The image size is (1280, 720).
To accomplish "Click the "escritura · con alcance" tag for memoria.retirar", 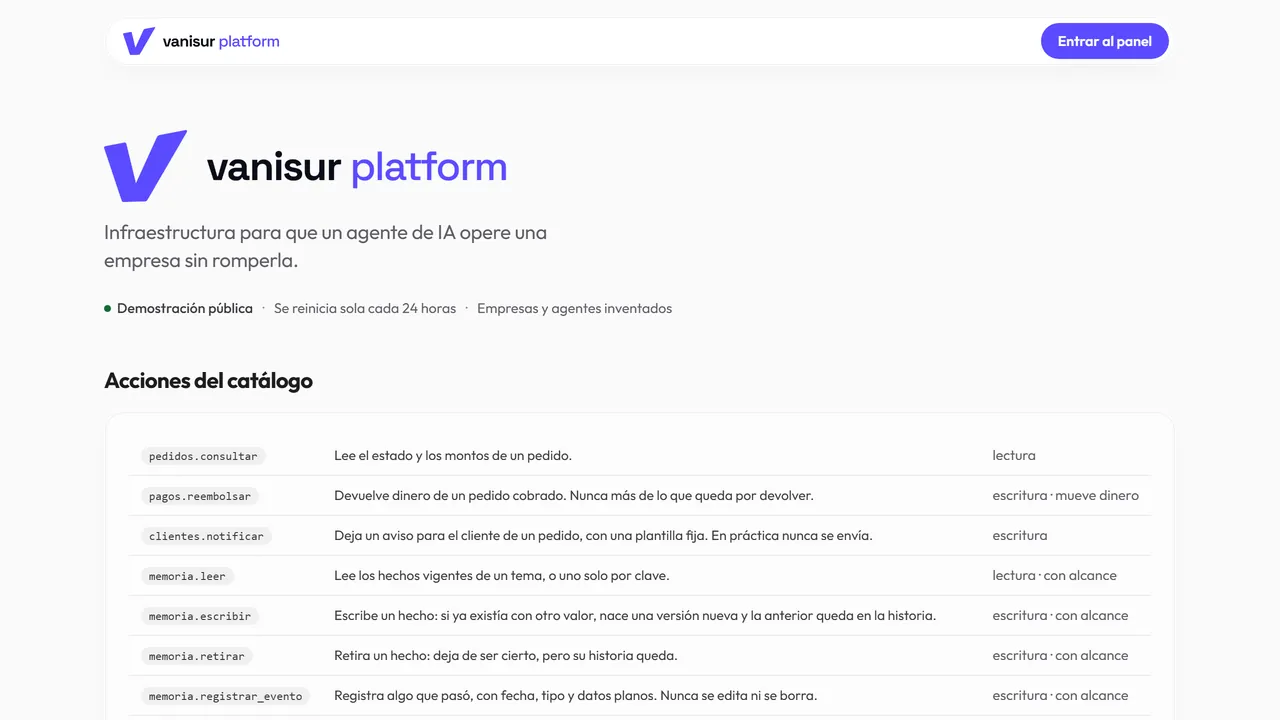I will pos(1060,656).
